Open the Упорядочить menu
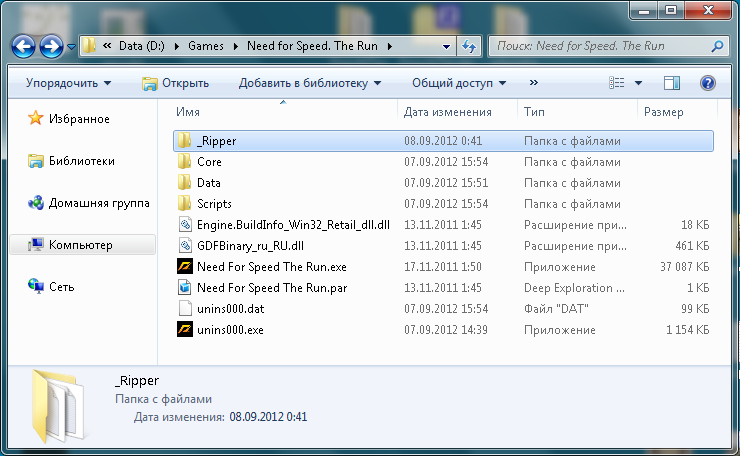Screen dimensions: 740x456 tap(68, 83)
